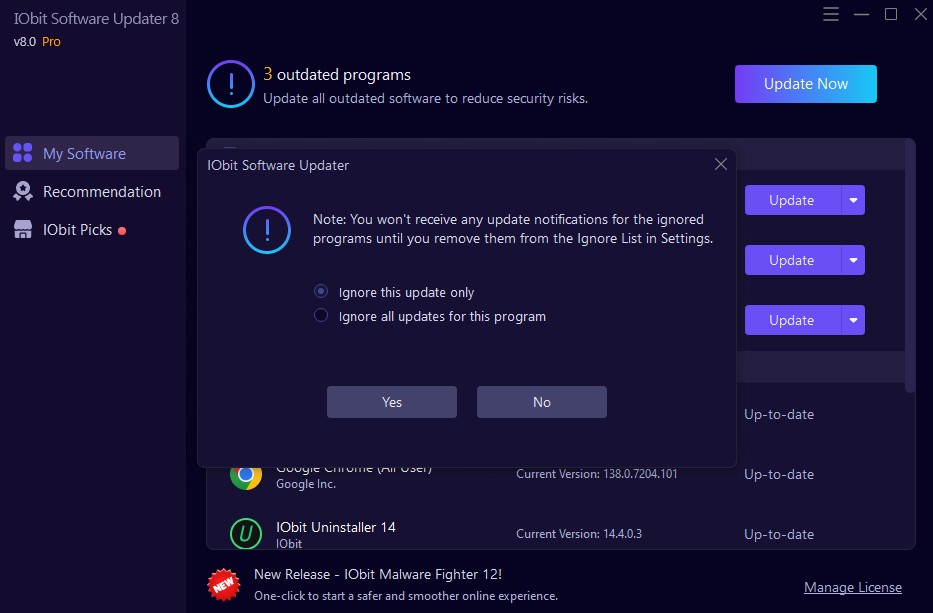Click the Recommendation badge icon
933x613 pixels.
[22, 191]
